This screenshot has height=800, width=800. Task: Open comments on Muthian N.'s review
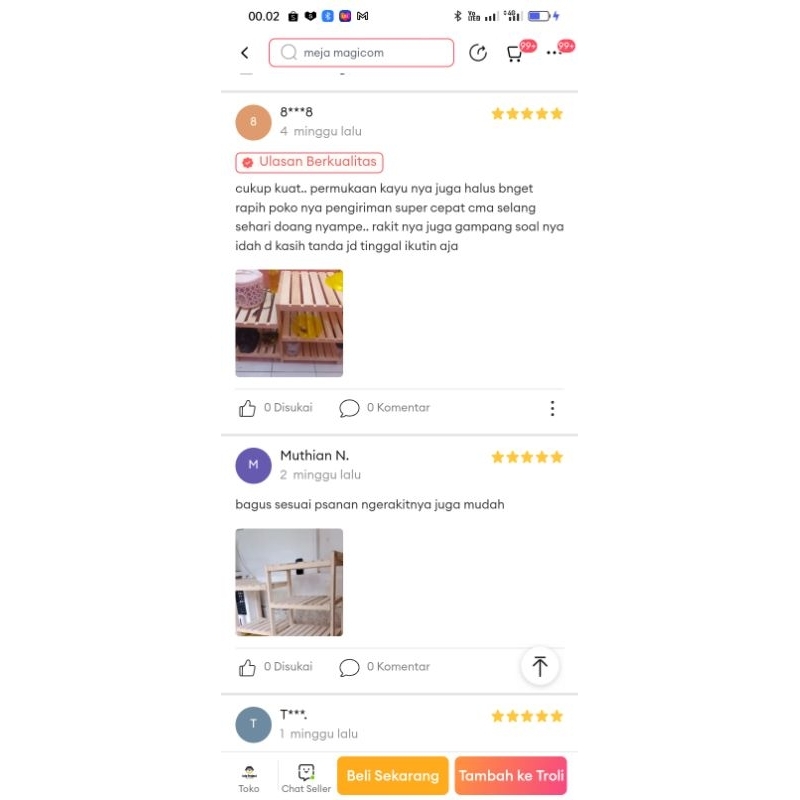point(385,667)
